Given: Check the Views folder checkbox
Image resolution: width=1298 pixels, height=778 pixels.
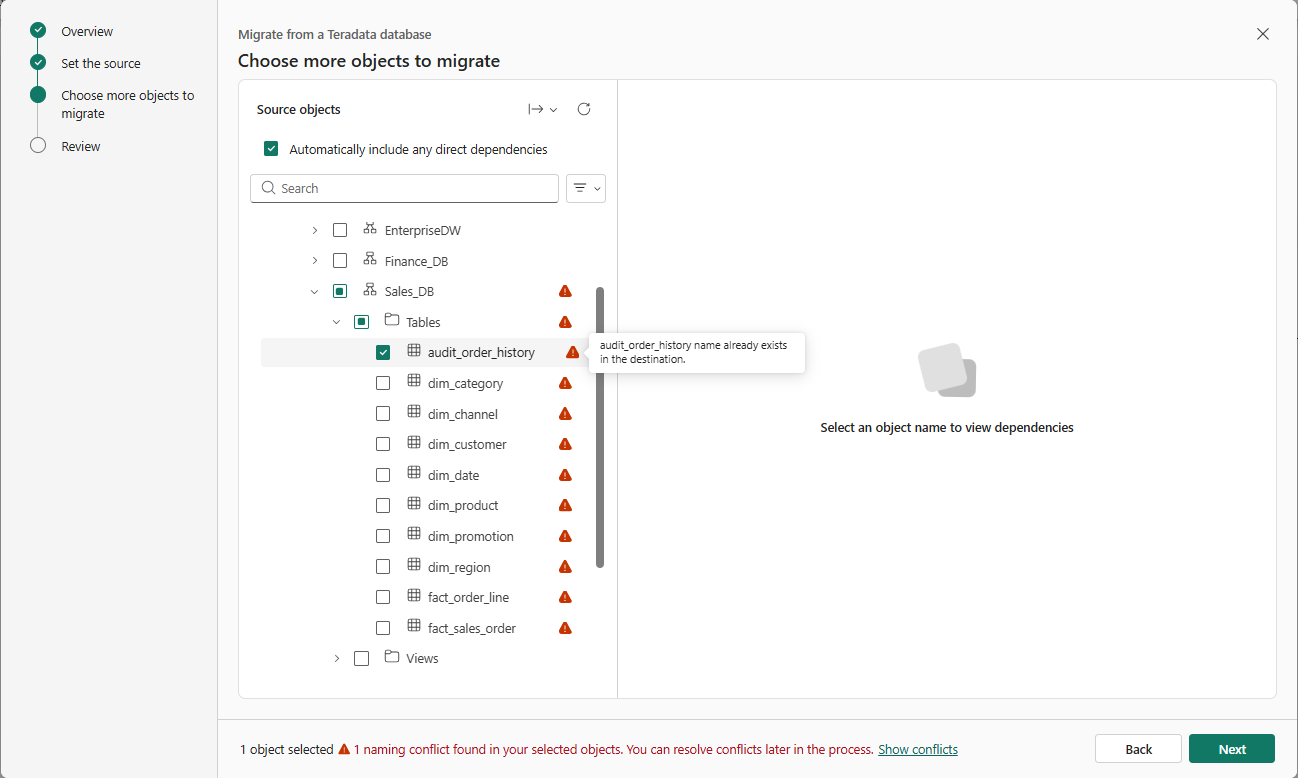Looking at the screenshot, I should [362, 658].
